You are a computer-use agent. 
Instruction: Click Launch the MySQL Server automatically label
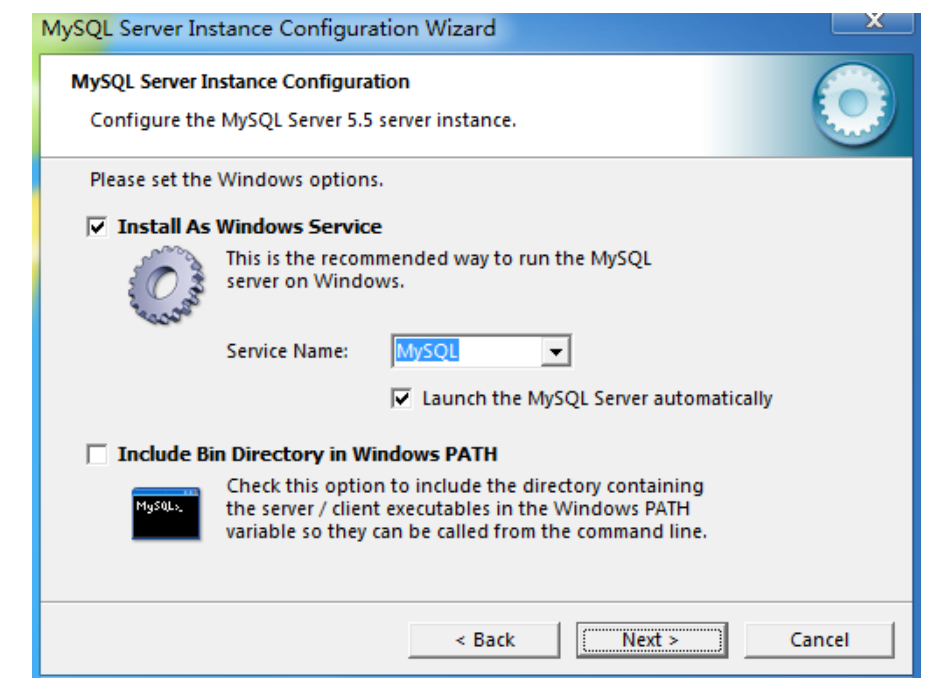597,398
